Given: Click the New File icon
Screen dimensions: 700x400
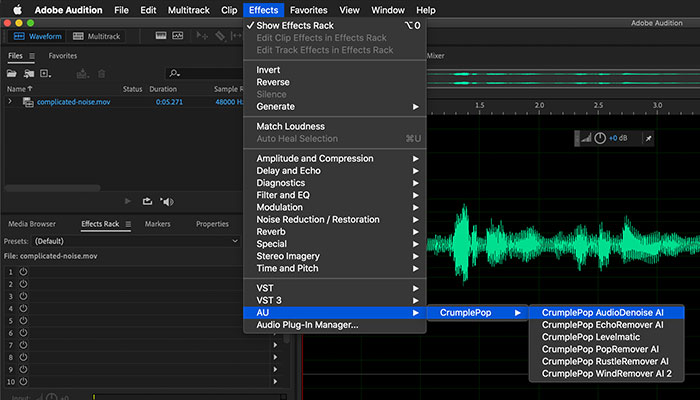Looking at the screenshot, I should [46, 74].
